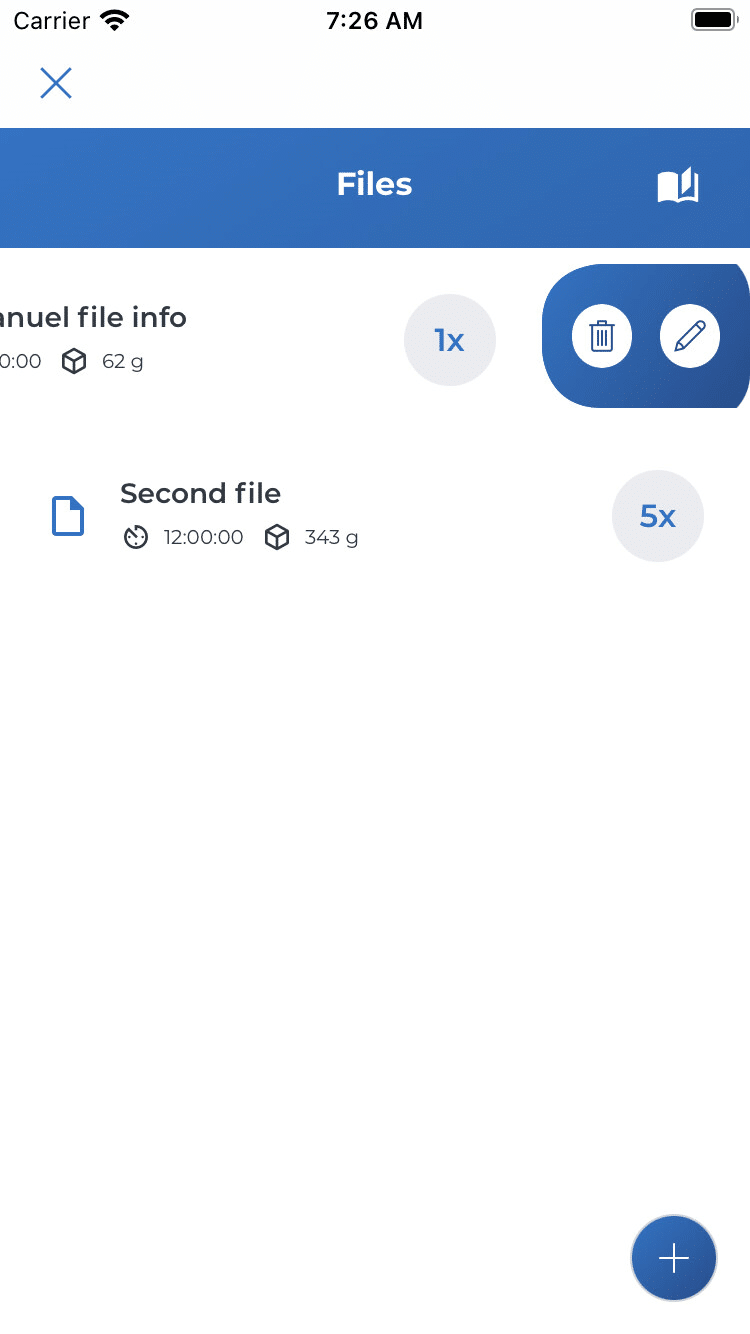
Task: Delete the file using the trash icon
Action: (x=602, y=336)
